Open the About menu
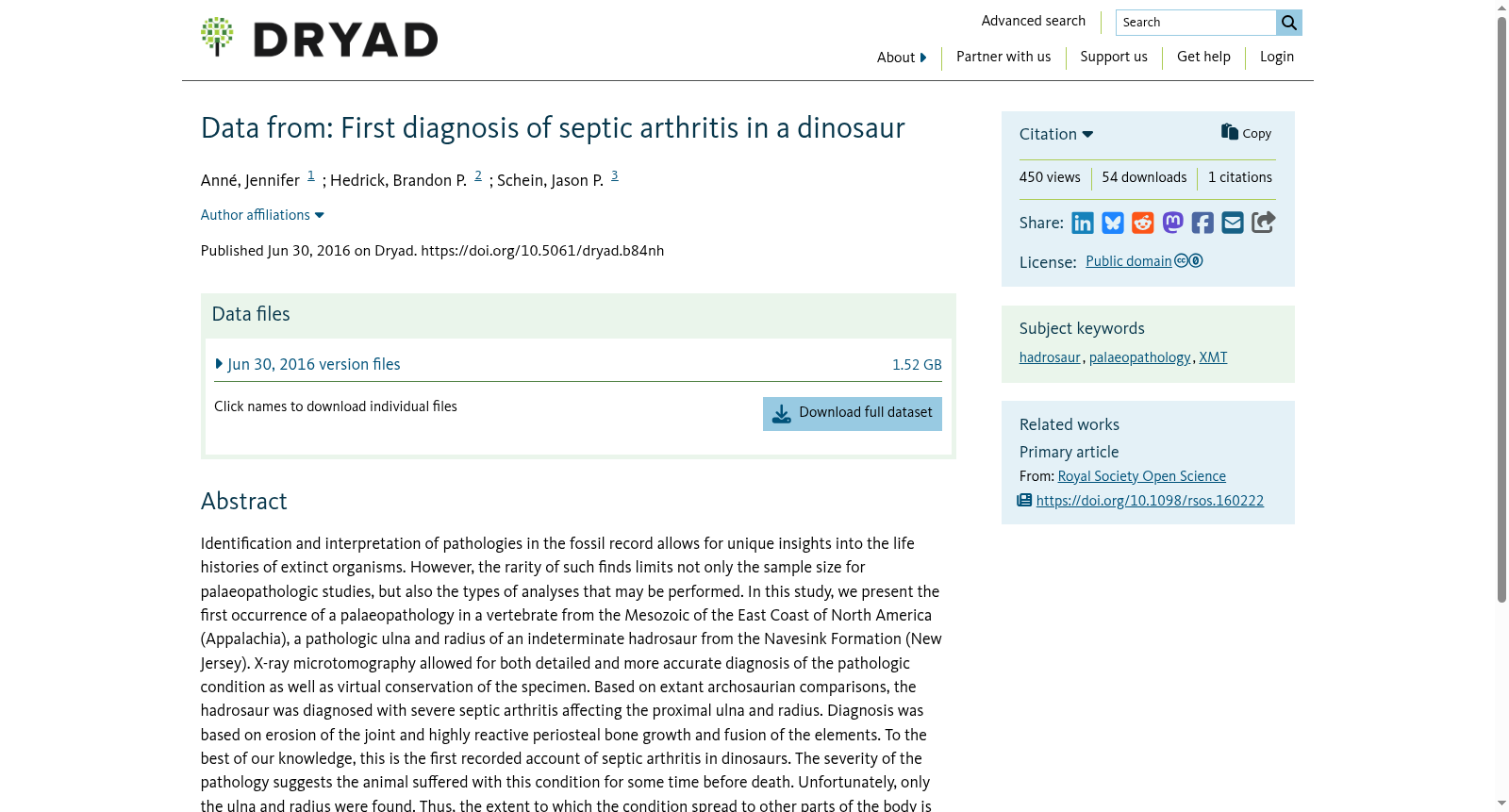 902,58
